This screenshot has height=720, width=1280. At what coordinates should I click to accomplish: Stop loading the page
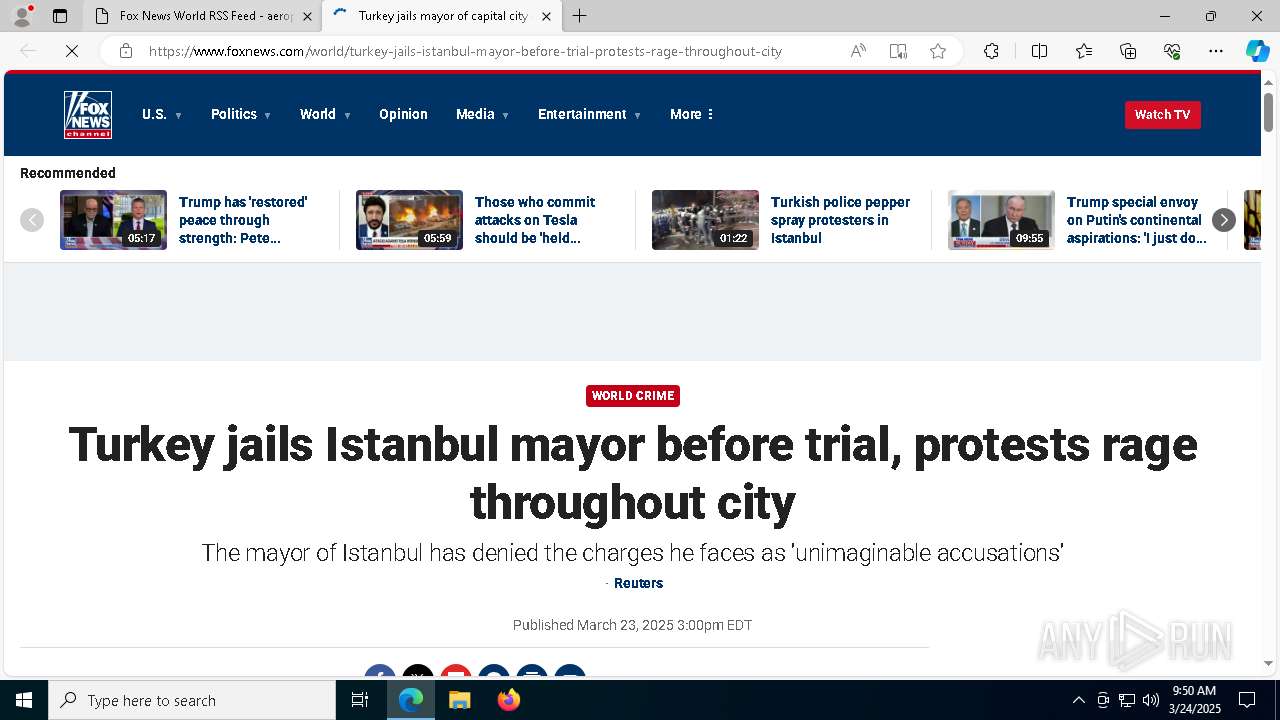click(72, 51)
